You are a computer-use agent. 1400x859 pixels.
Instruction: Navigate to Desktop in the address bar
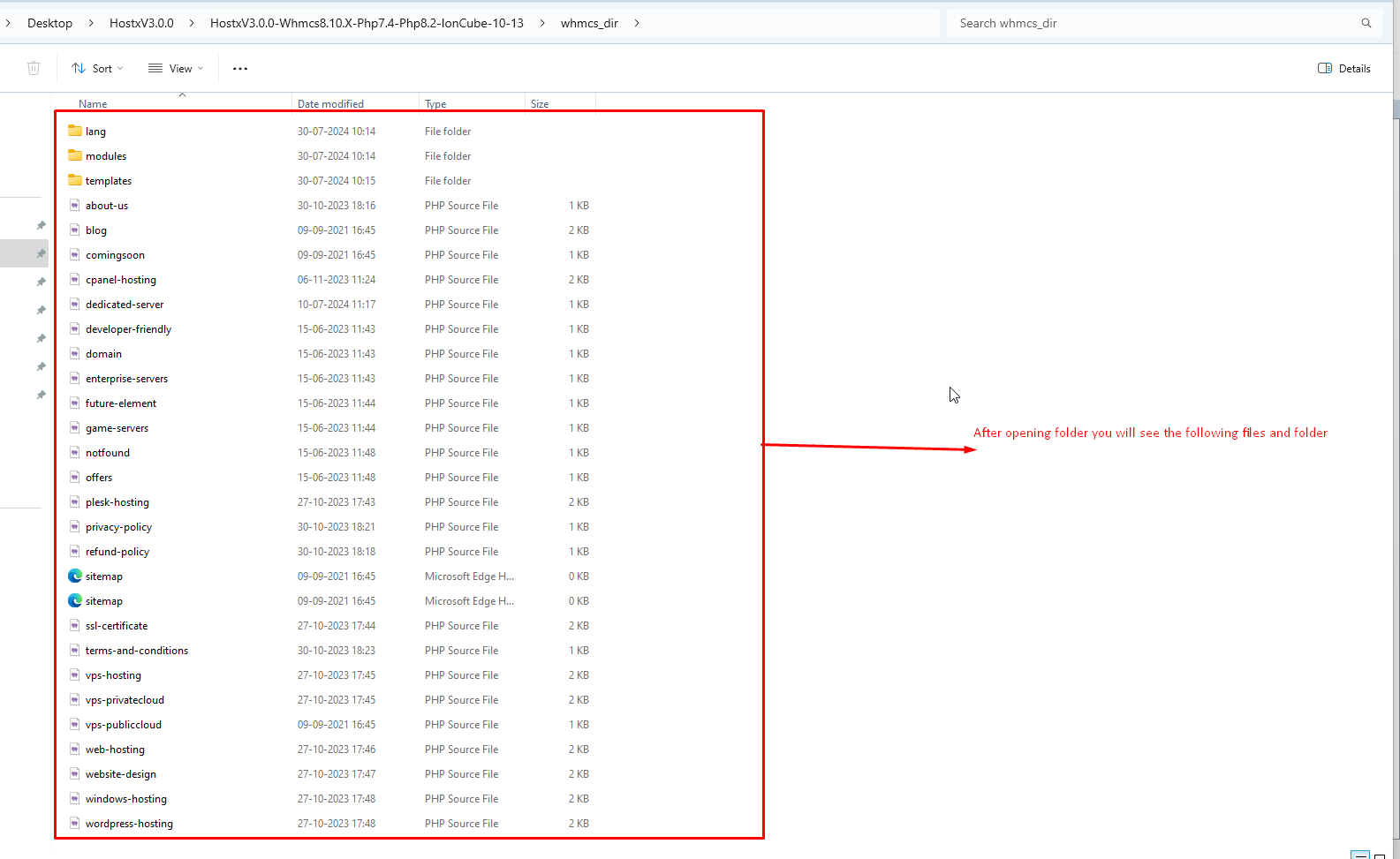[x=49, y=23]
